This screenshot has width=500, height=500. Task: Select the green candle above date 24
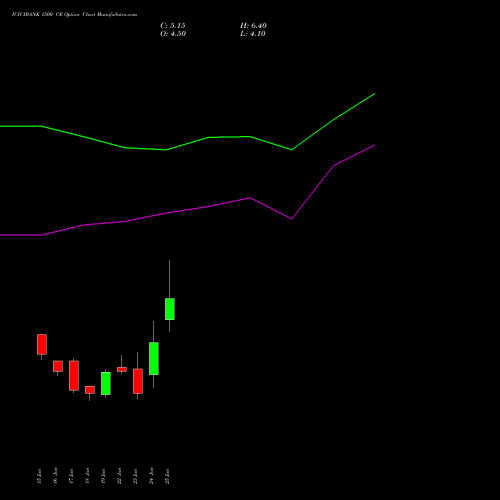tap(154, 358)
